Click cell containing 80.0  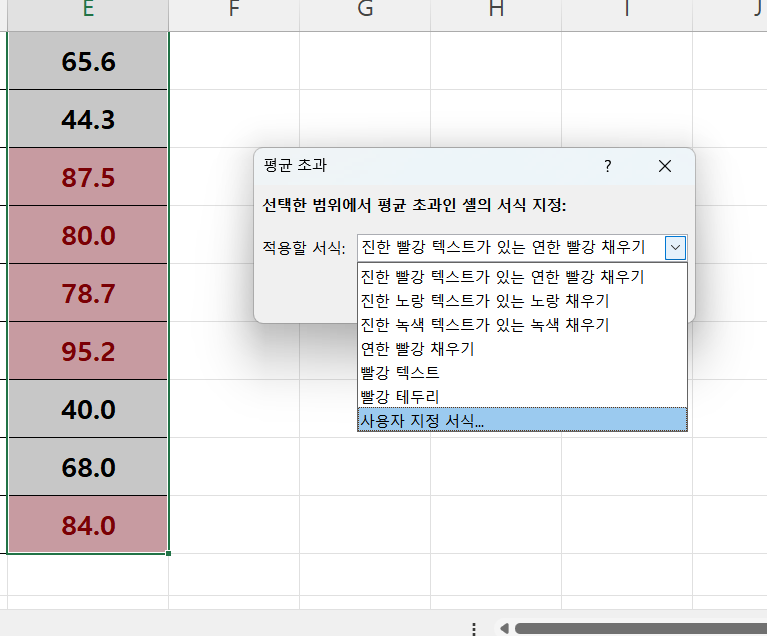tap(88, 235)
